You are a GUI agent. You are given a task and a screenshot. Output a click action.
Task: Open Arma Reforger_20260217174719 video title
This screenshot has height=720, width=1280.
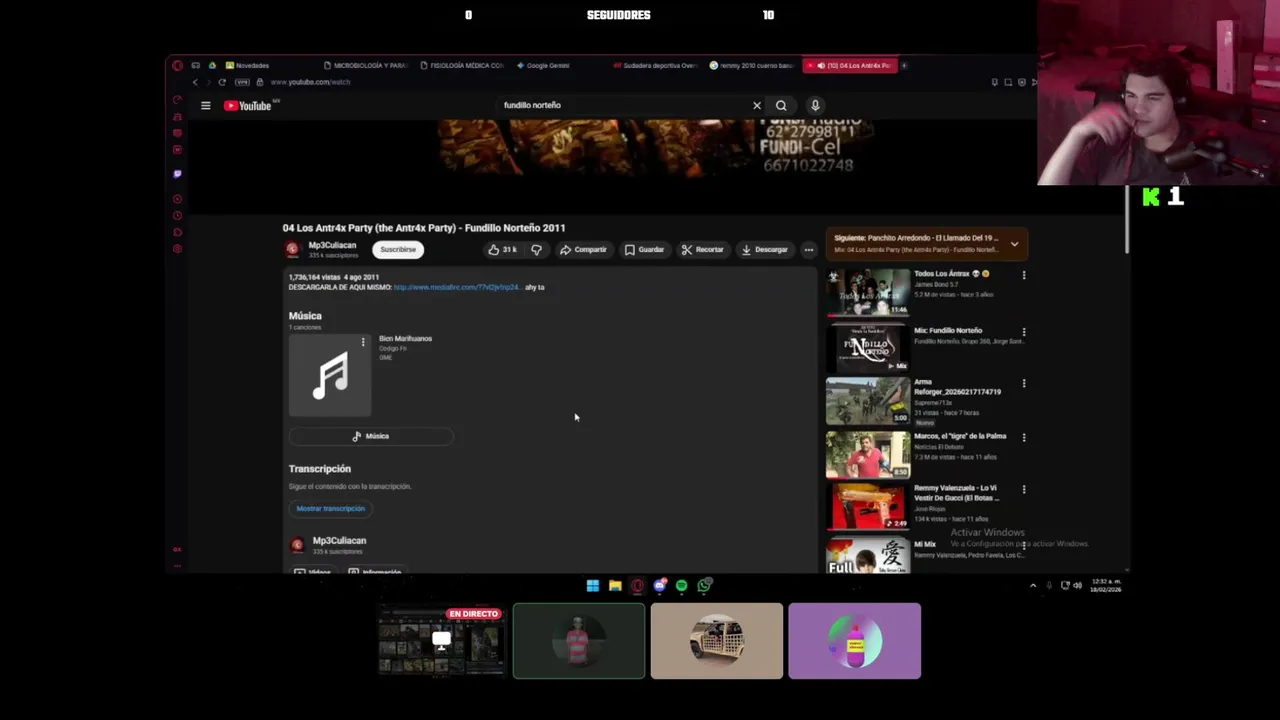(x=957, y=387)
